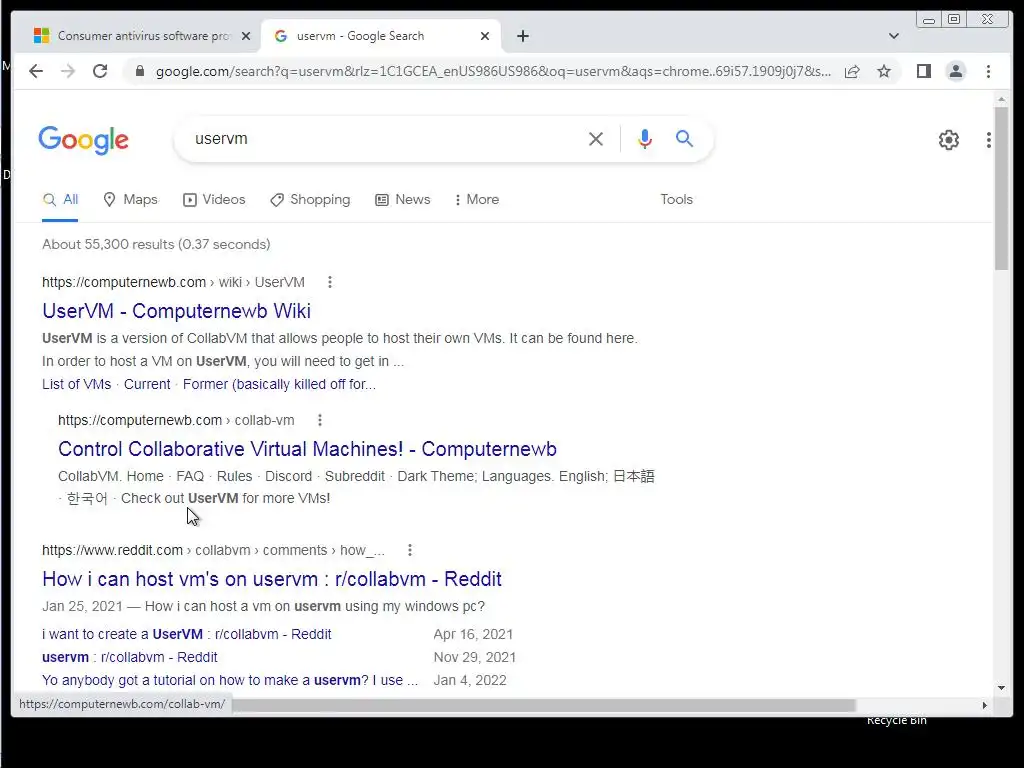This screenshot has height=768, width=1024.
Task: Click the scroll up arrow
Action: click(x=1001, y=99)
